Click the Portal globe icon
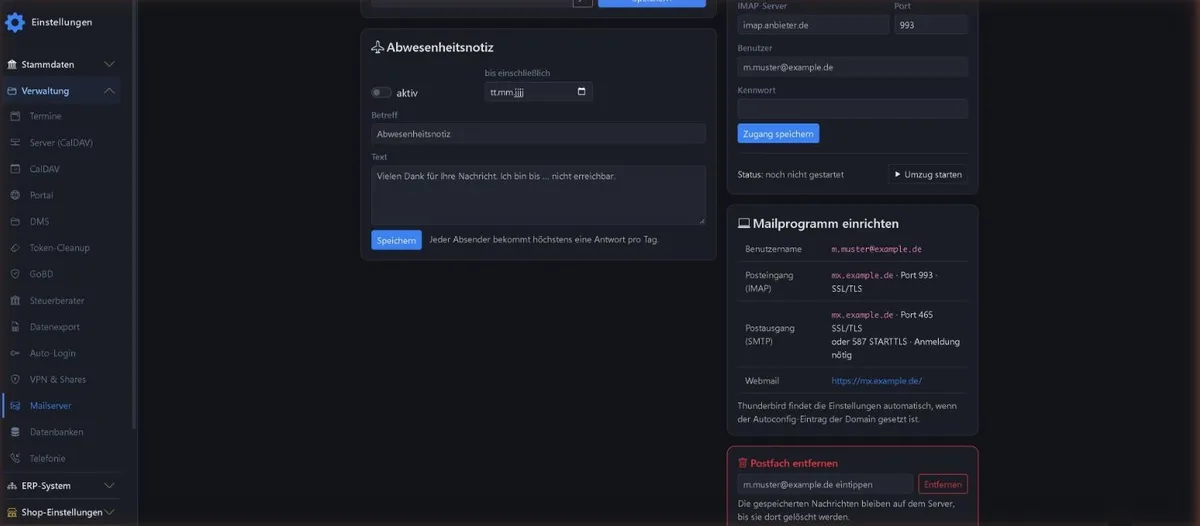 click(x=15, y=195)
